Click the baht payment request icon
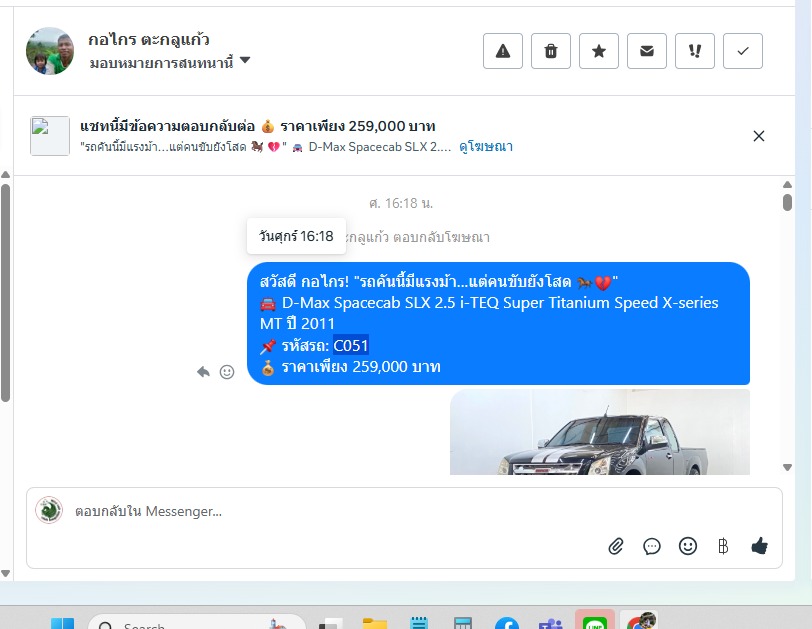The image size is (812, 629). 723,546
